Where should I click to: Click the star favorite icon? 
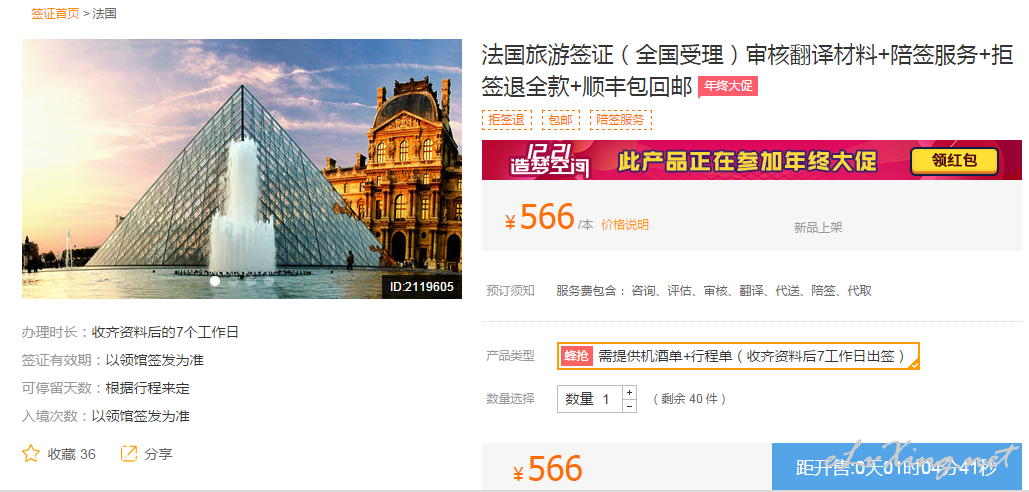click(x=31, y=453)
